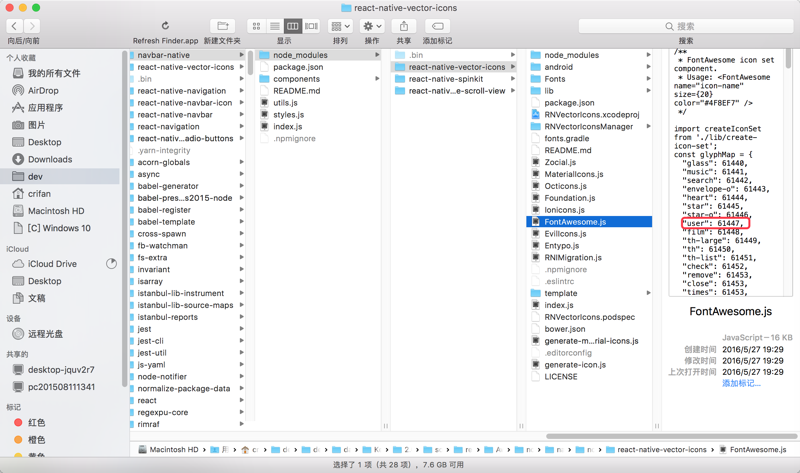Expand components folder arrow
This screenshot has height=473, width=800.
(377, 79)
